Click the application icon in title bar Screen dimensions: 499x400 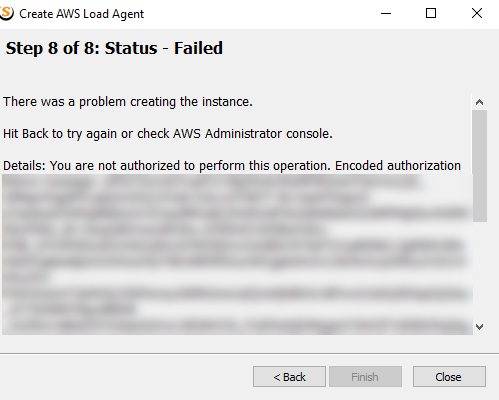[x=6, y=13]
